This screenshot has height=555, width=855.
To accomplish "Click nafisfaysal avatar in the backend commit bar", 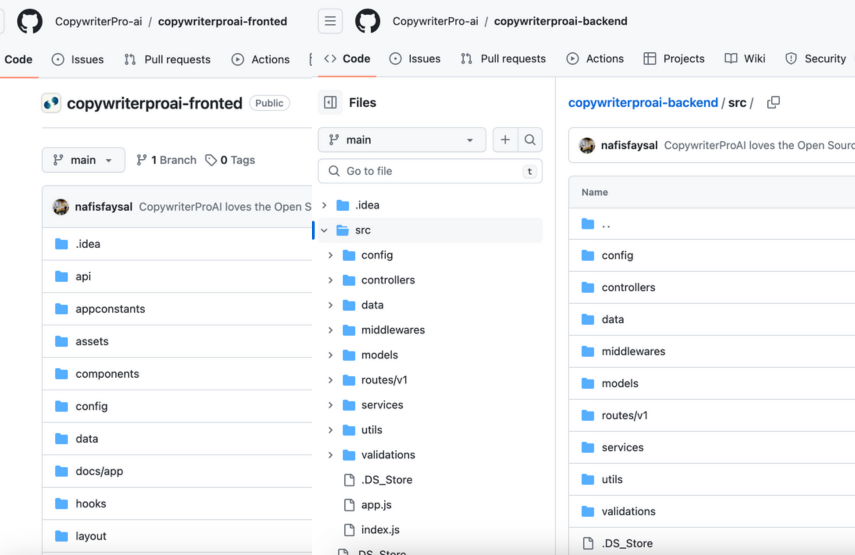I will [587, 146].
